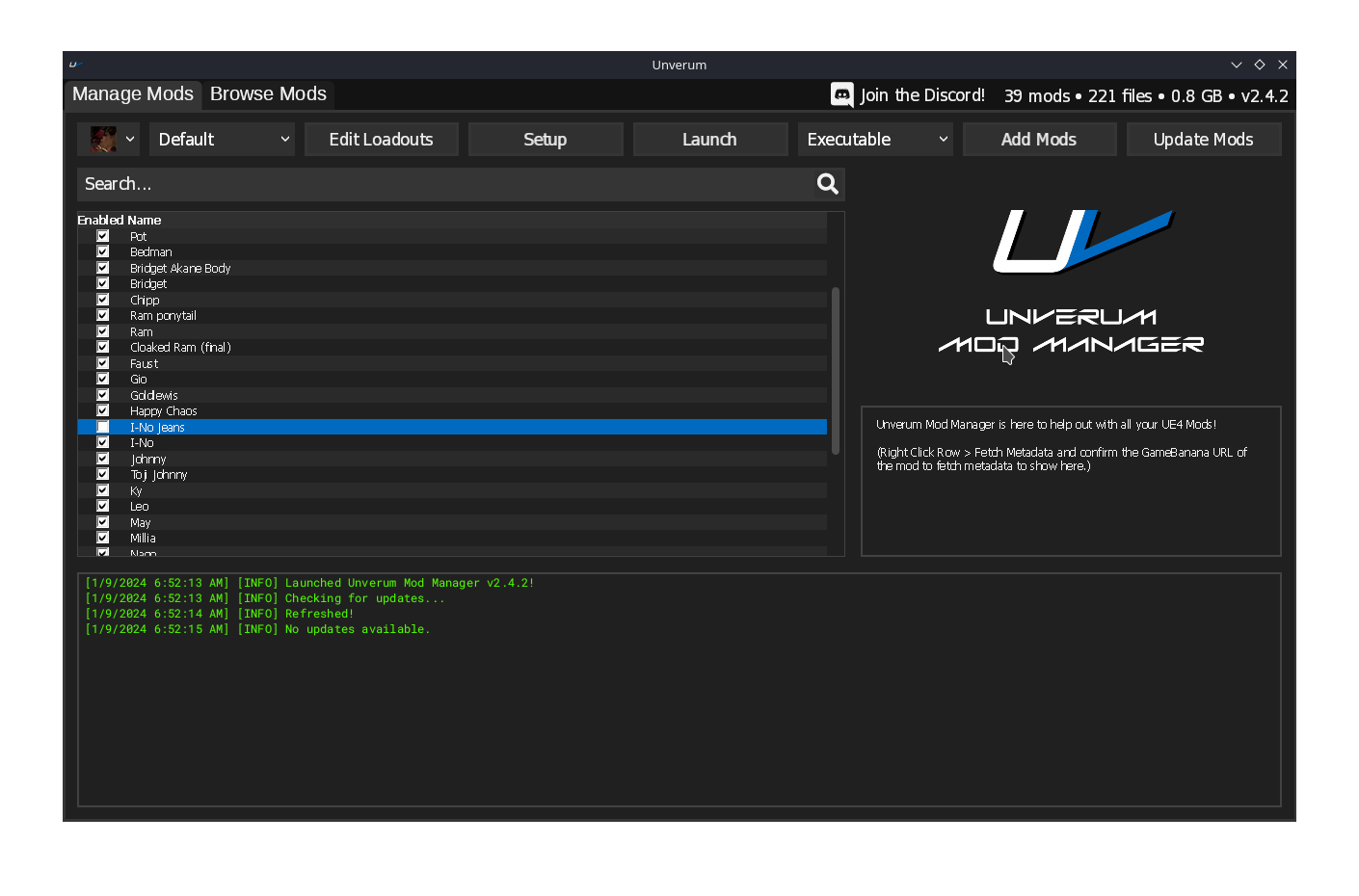Select the Ky mod row

pos(452,490)
